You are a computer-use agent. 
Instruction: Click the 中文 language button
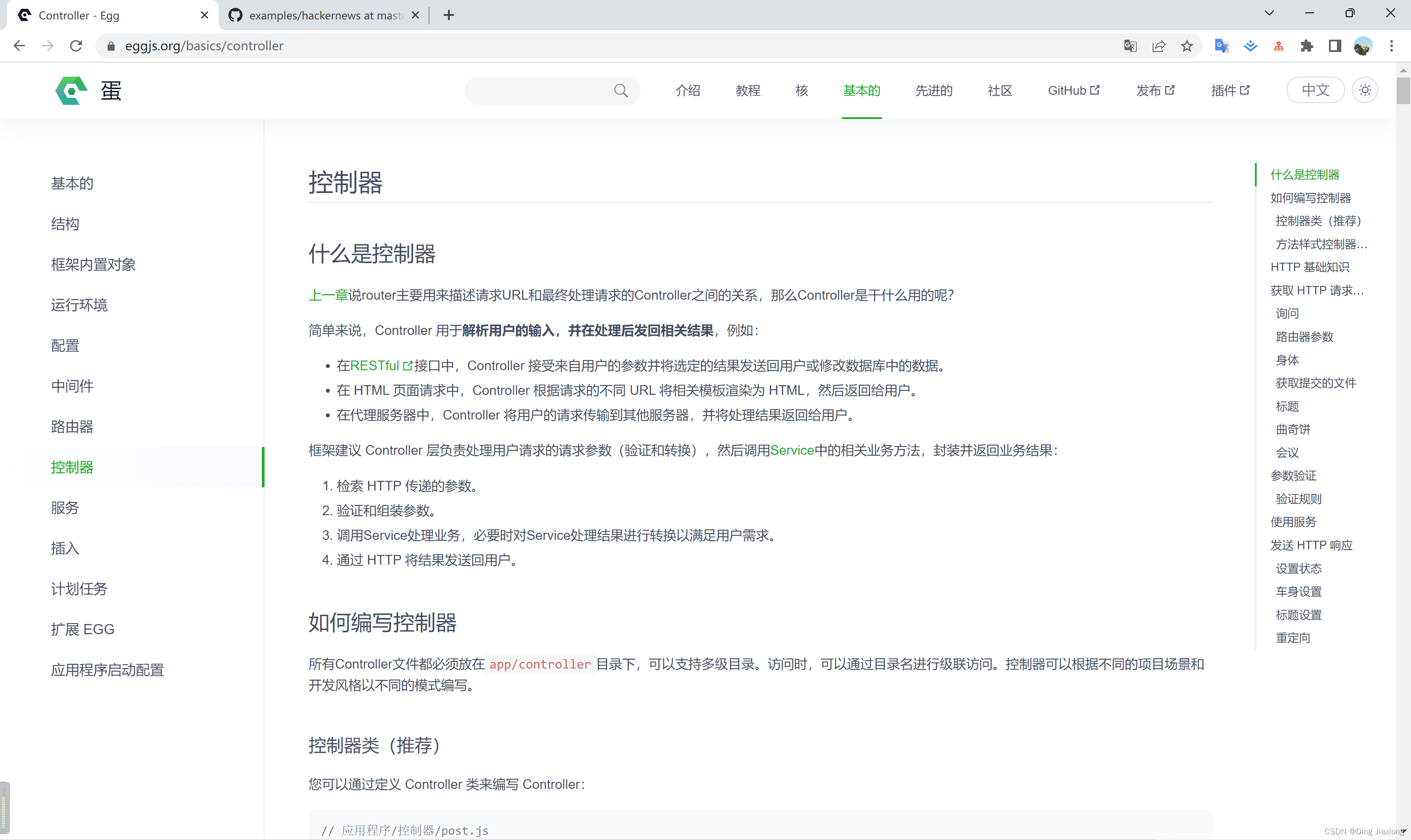1315,90
